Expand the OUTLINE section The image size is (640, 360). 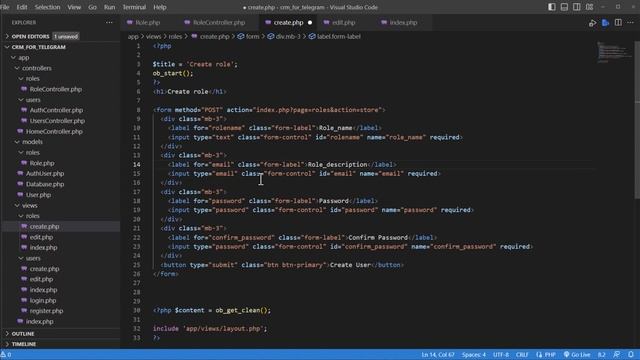23,333
